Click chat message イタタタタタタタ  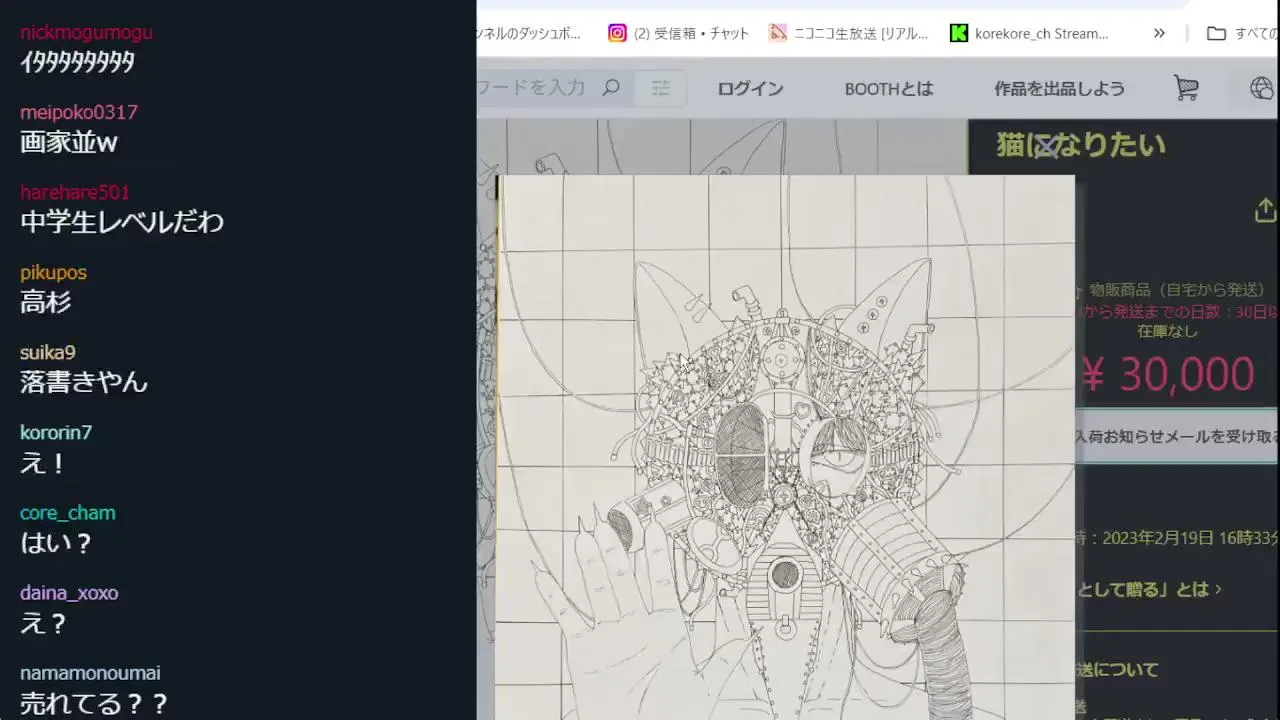coord(77,62)
